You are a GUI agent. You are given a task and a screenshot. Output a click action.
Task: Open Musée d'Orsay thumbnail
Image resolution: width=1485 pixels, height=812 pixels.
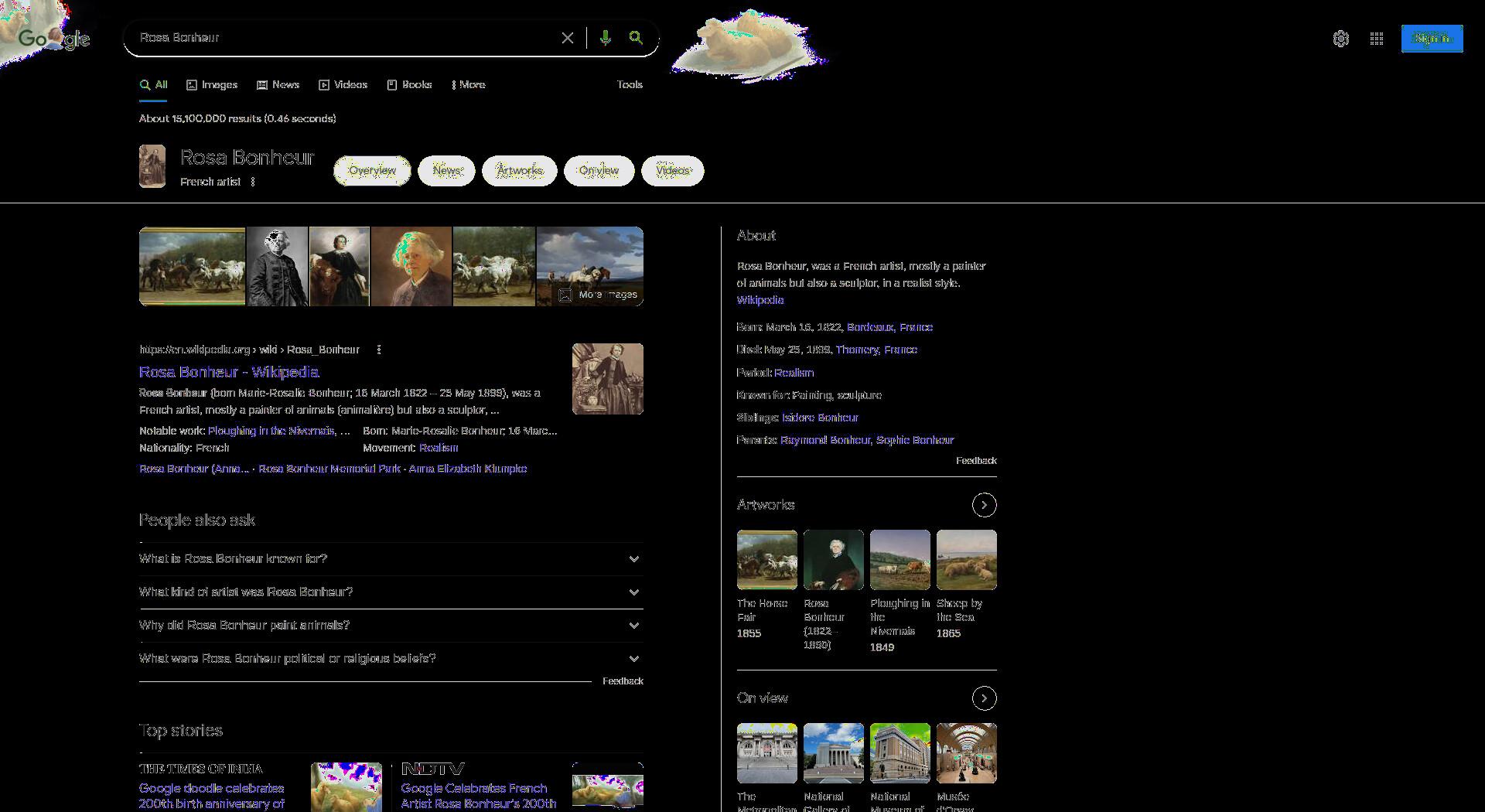pos(966,753)
